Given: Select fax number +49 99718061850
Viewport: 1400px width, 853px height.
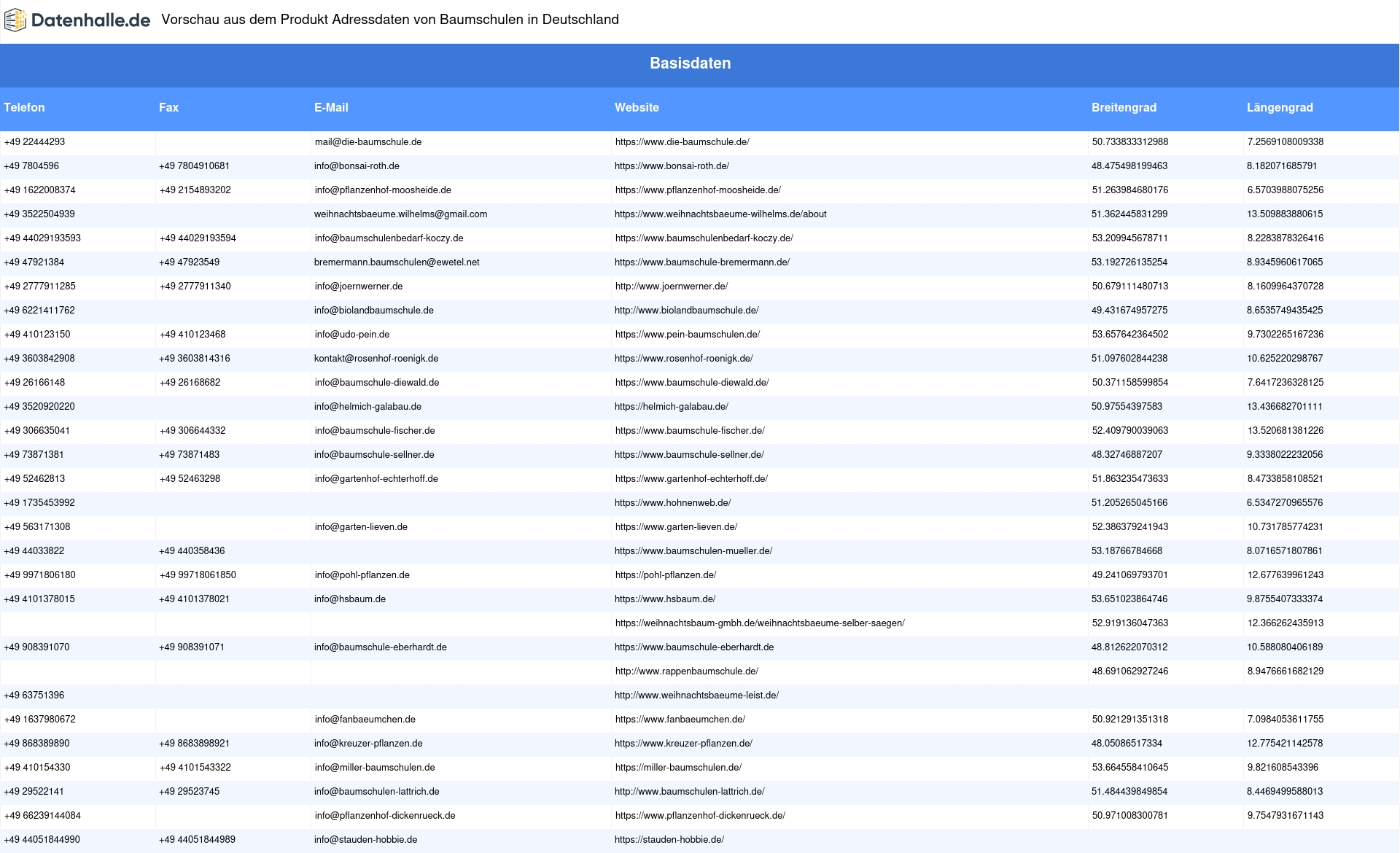Looking at the screenshot, I should coord(198,575).
